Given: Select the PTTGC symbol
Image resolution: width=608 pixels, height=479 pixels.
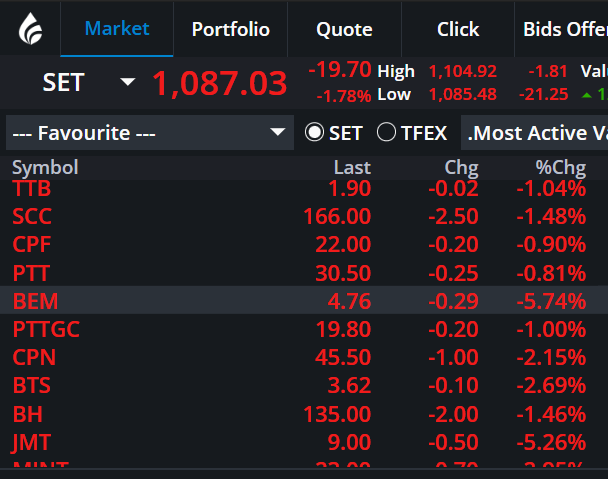Looking at the screenshot, I should click(x=46, y=329).
